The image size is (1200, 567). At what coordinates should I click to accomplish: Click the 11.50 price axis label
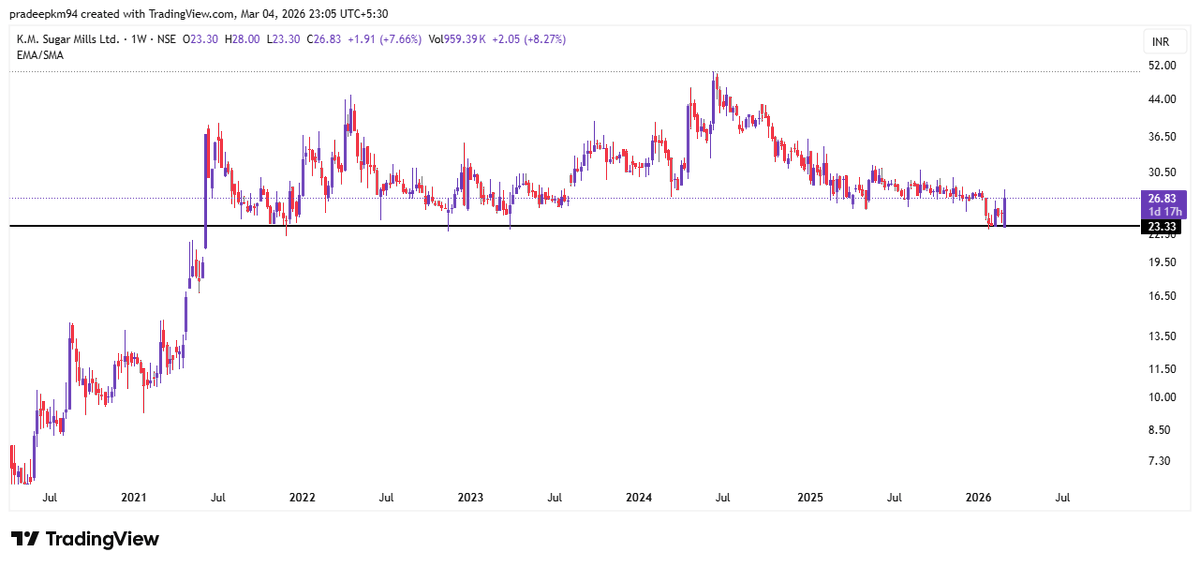point(1161,369)
